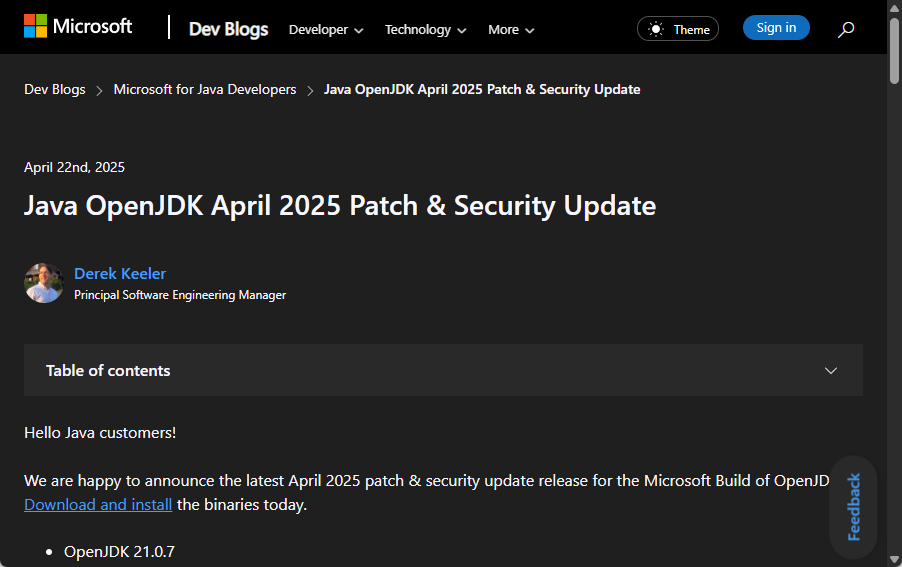Click the scrollbar down arrow

coord(895,559)
